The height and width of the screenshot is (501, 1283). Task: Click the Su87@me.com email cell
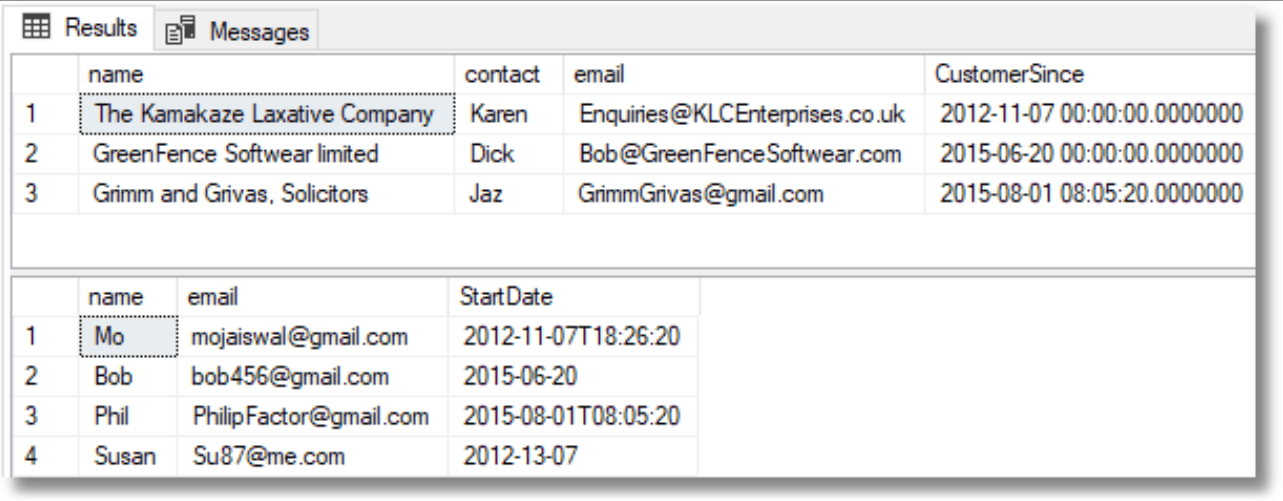(312, 457)
